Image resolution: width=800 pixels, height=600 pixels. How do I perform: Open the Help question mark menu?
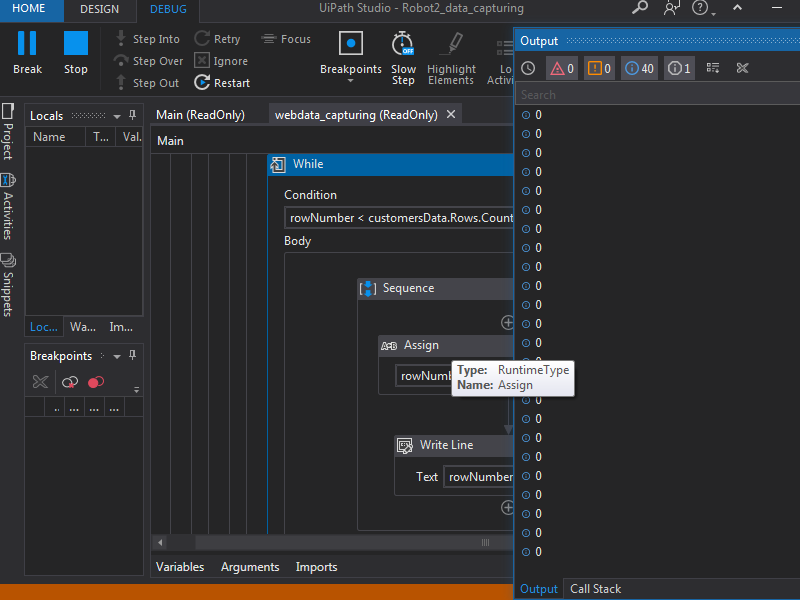coord(703,8)
